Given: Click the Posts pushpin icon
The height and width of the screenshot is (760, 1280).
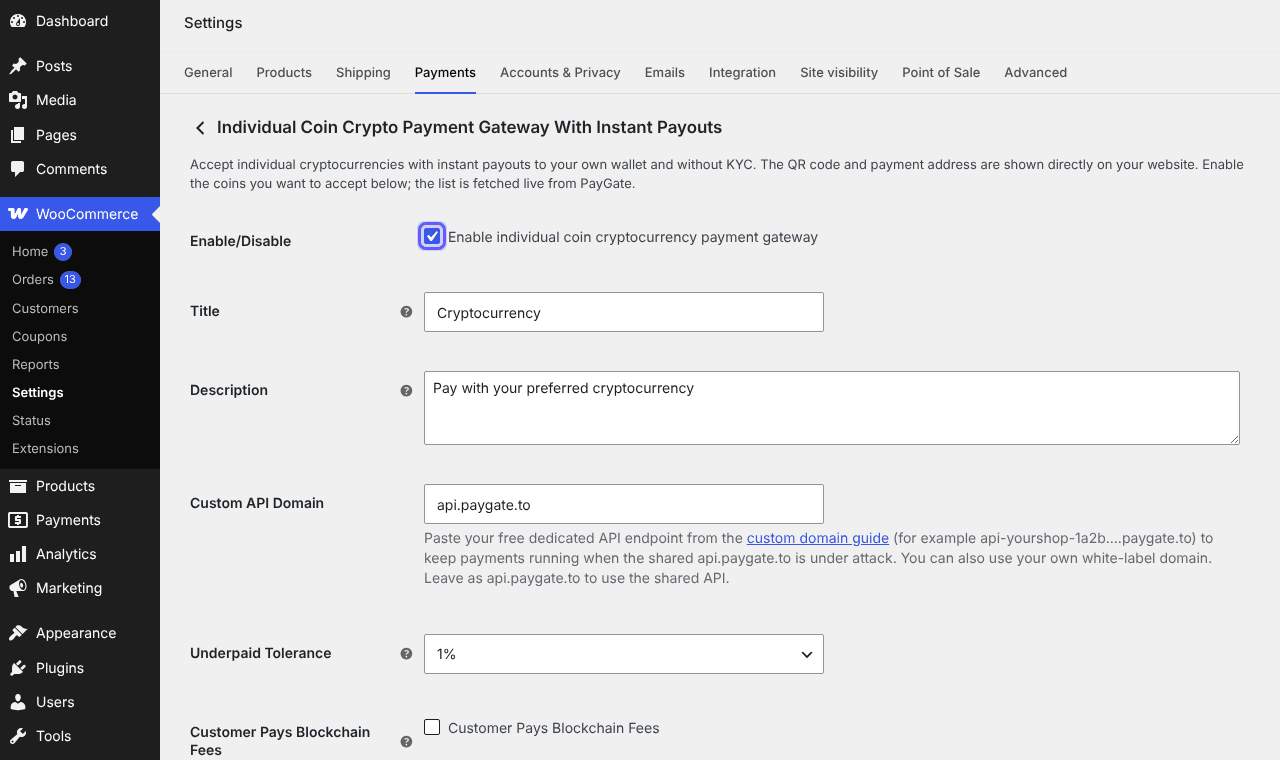Looking at the screenshot, I should click(x=18, y=66).
